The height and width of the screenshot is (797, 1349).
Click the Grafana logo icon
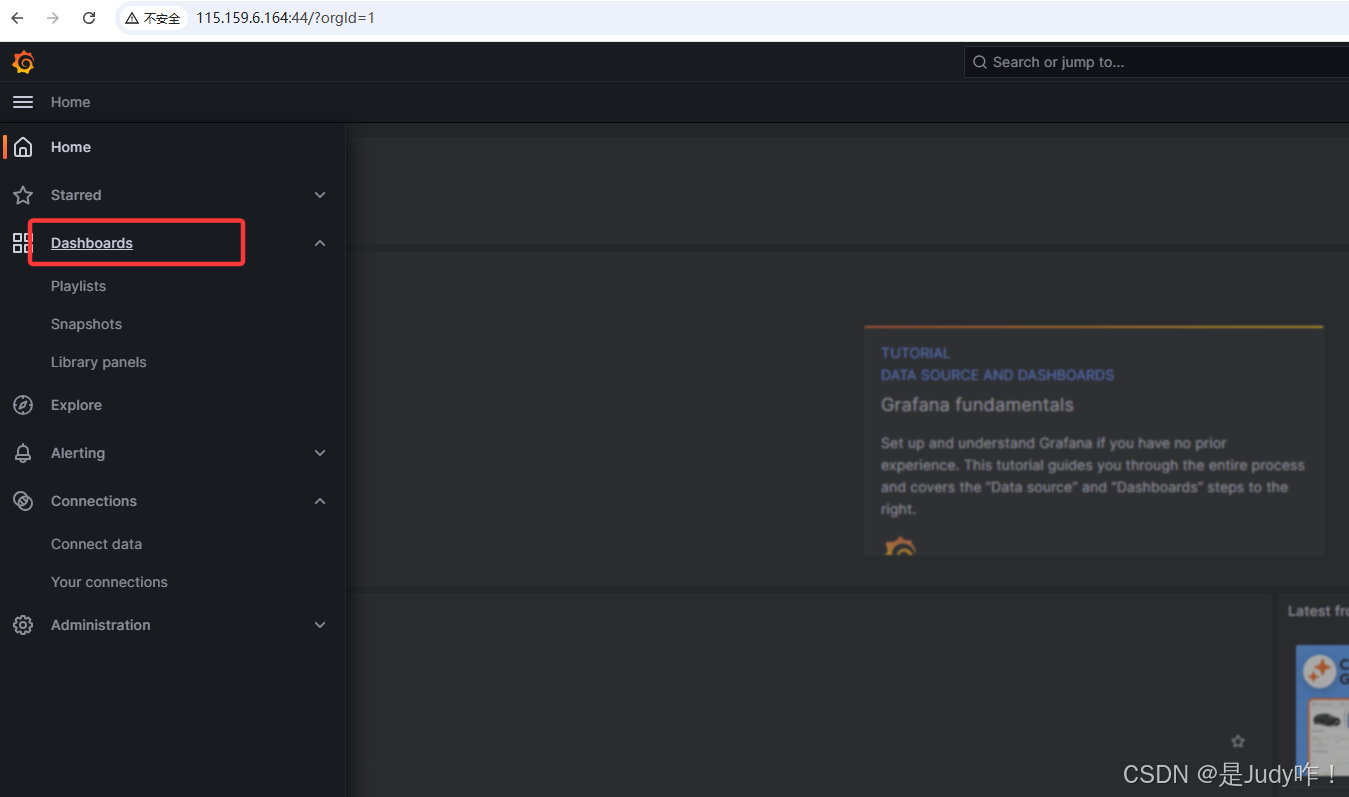(23, 62)
